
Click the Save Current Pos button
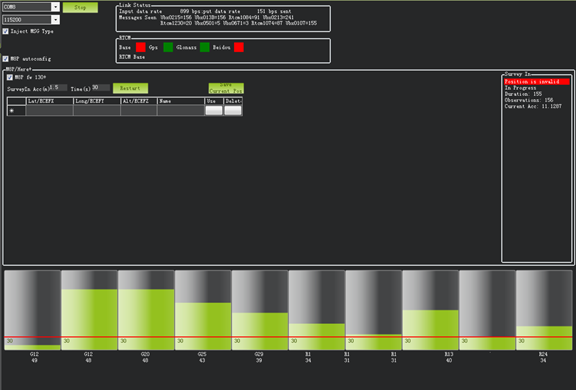tap(226, 88)
